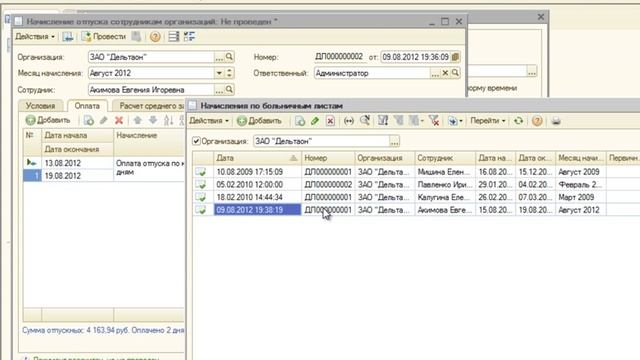Click Организация input in sick-leave filter

pyautogui.click(x=321, y=141)
